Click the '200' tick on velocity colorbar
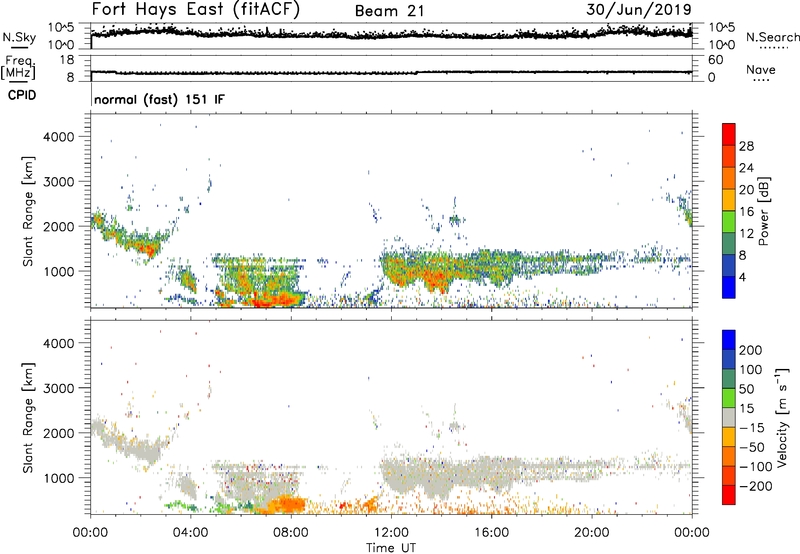800x554 pixels. (750, 350)
